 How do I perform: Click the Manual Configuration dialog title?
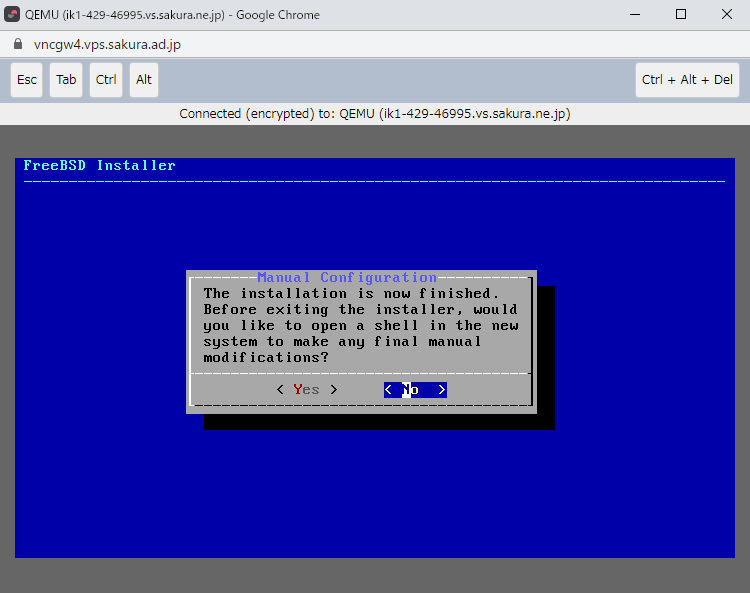click(347, 277)
